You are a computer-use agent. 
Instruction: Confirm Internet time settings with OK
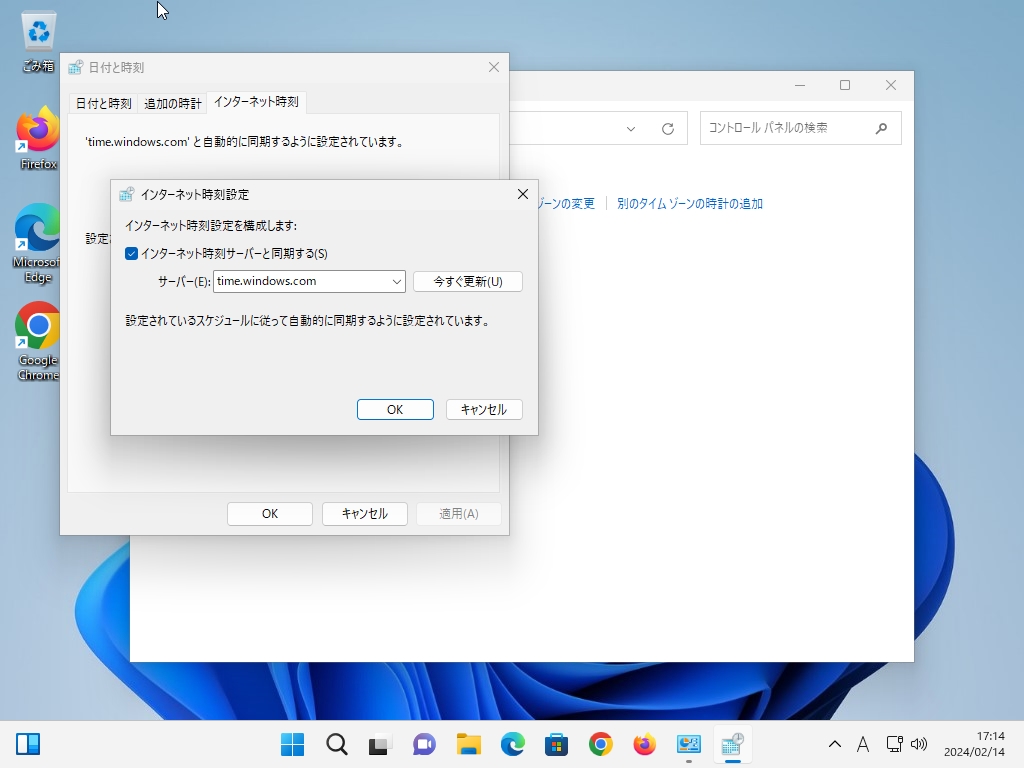point(395,409)
